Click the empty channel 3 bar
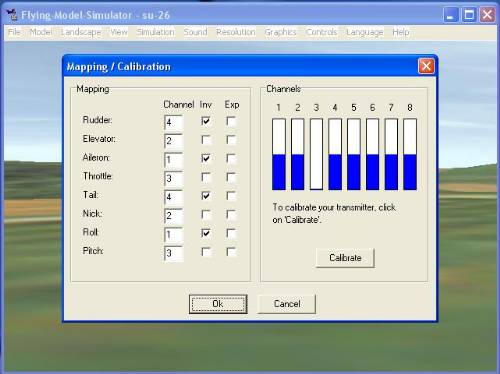The height and width of the screenshot is (374, 500). [316, 154]
